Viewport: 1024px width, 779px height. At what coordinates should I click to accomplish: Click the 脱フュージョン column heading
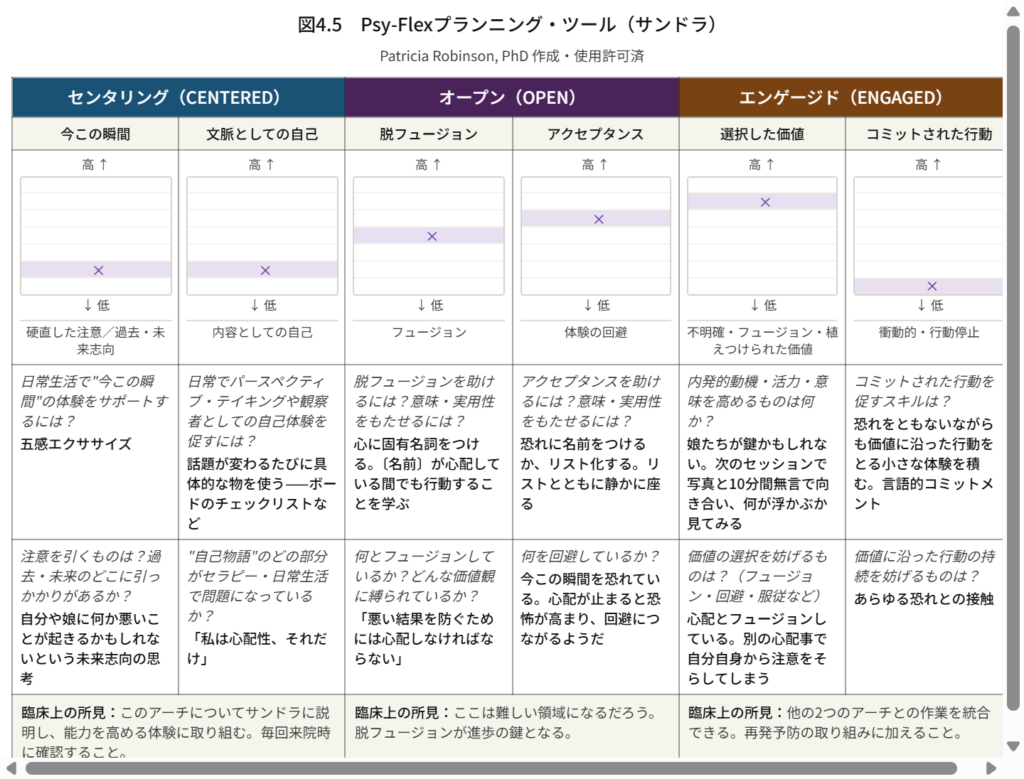[x=429, y=133]
